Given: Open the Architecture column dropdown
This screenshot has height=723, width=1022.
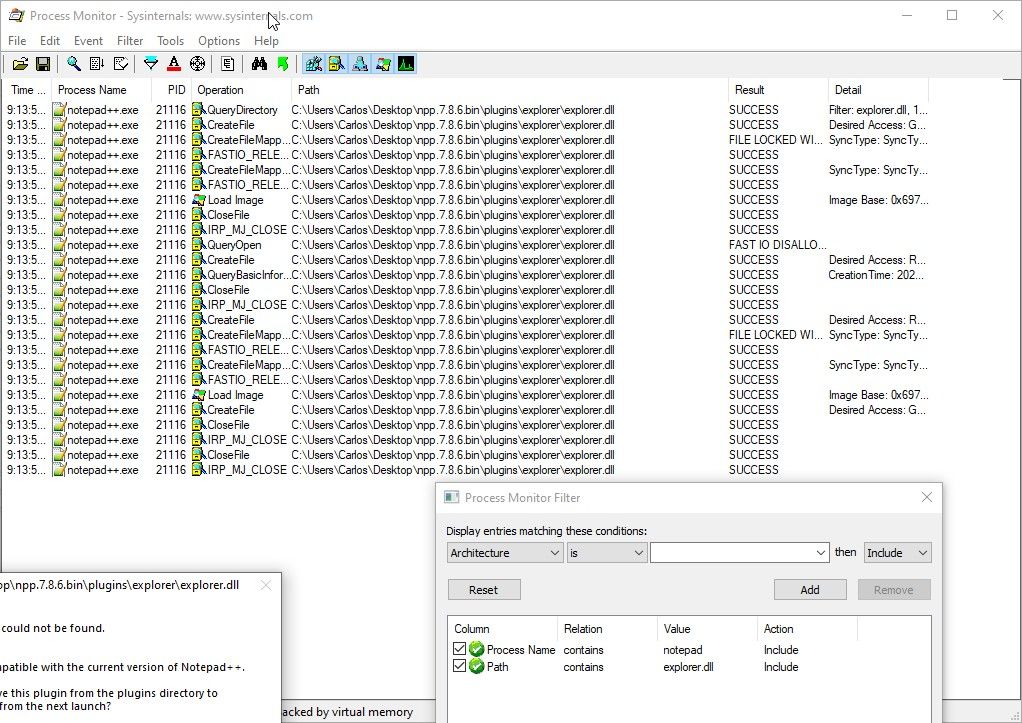Looking at the screenshot, I should [x=505, y=553].
